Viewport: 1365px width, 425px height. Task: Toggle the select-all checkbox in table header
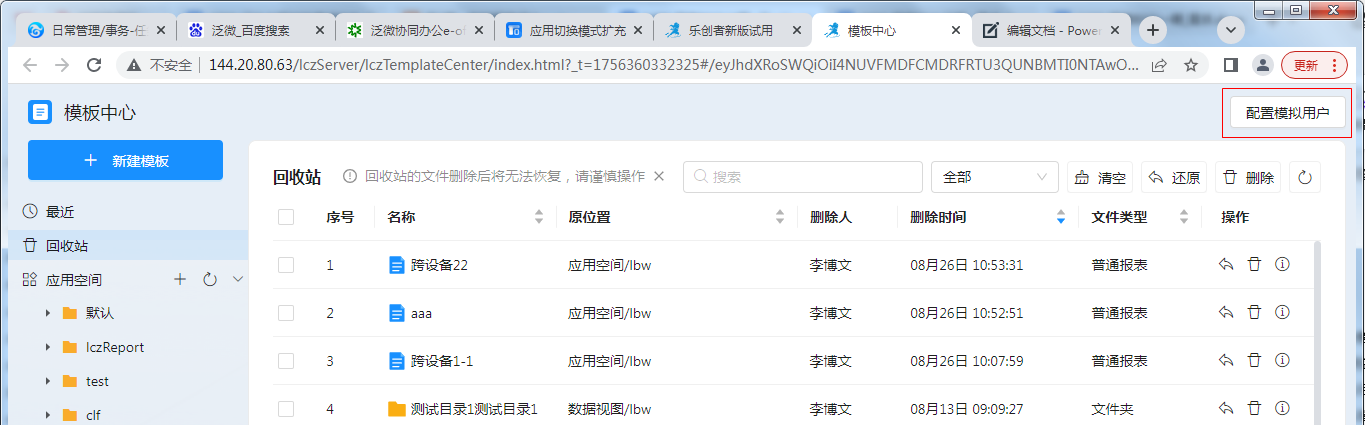(286, 217)
